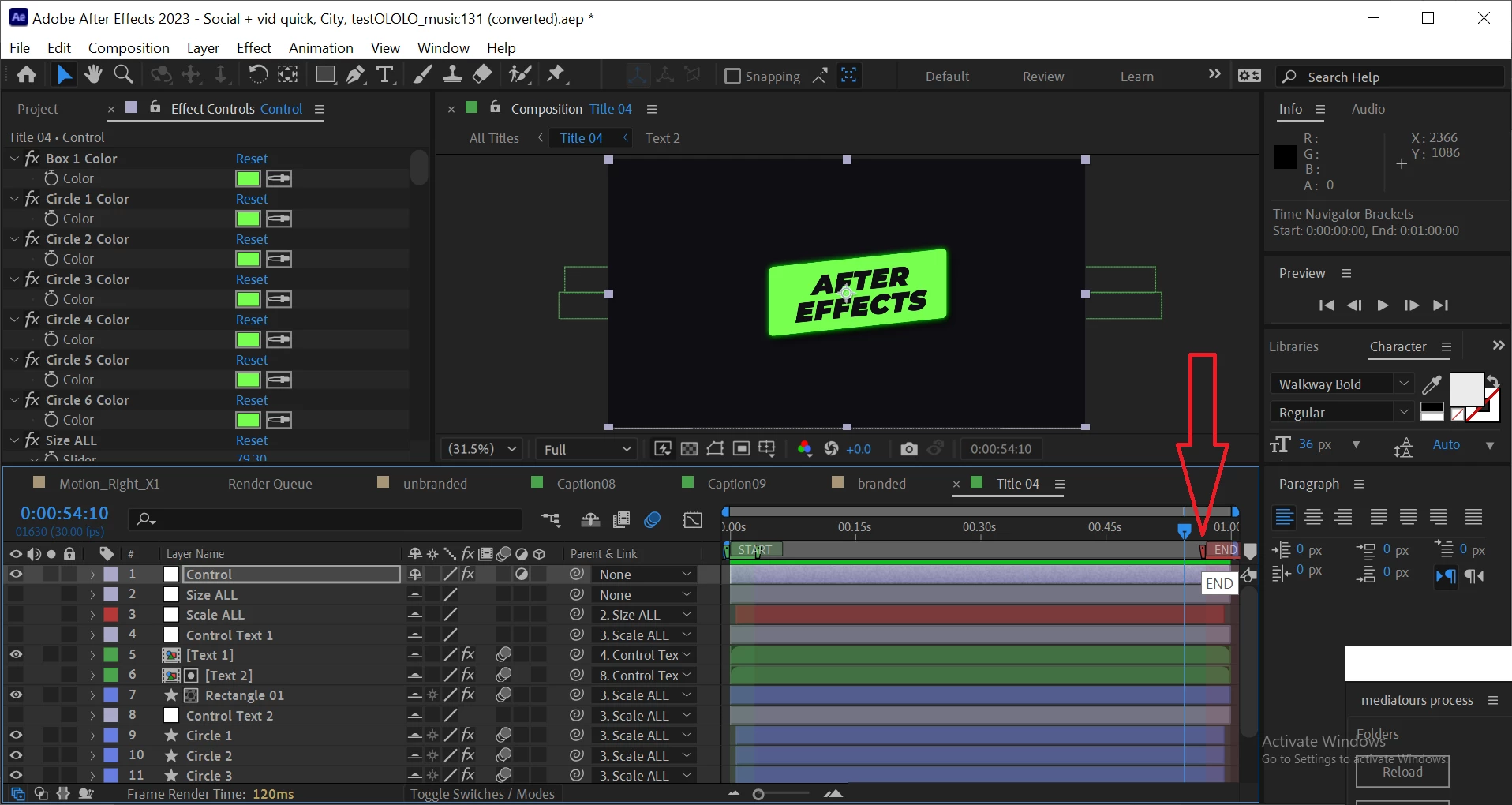
Task: Click Toggle Switches / Modes button
Action: coord(482,794)
